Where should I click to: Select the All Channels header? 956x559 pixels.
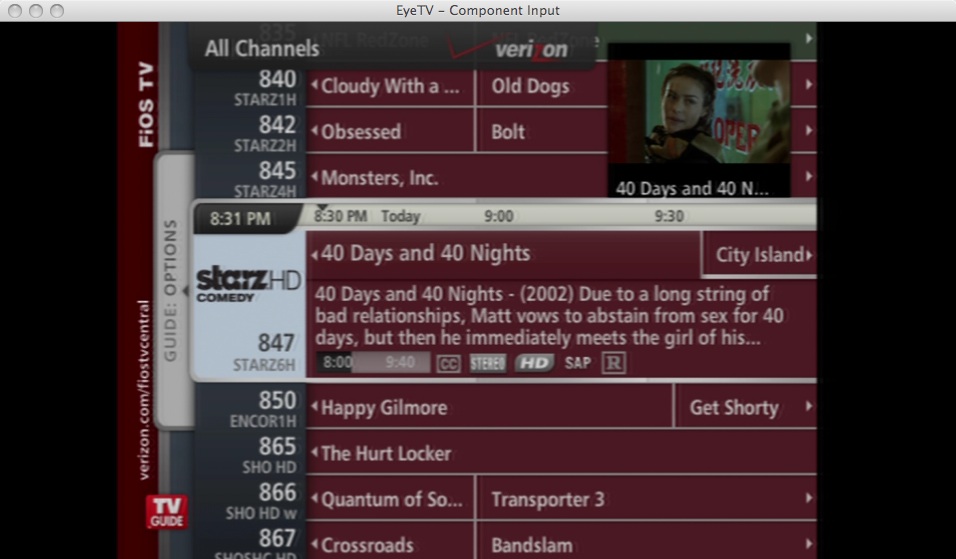click(262, 49)
